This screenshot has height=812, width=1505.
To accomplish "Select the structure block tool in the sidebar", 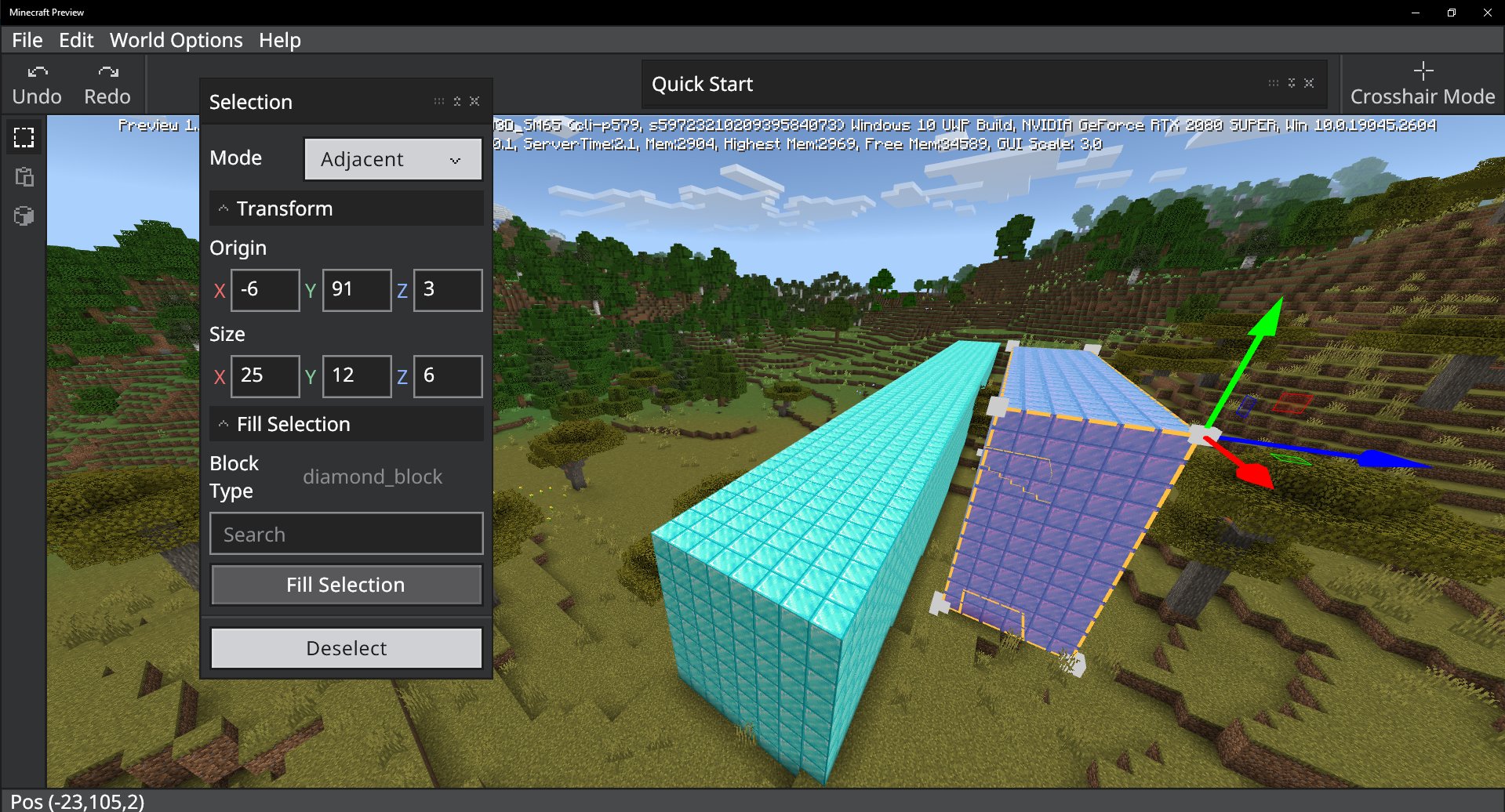I will point(24,216).
